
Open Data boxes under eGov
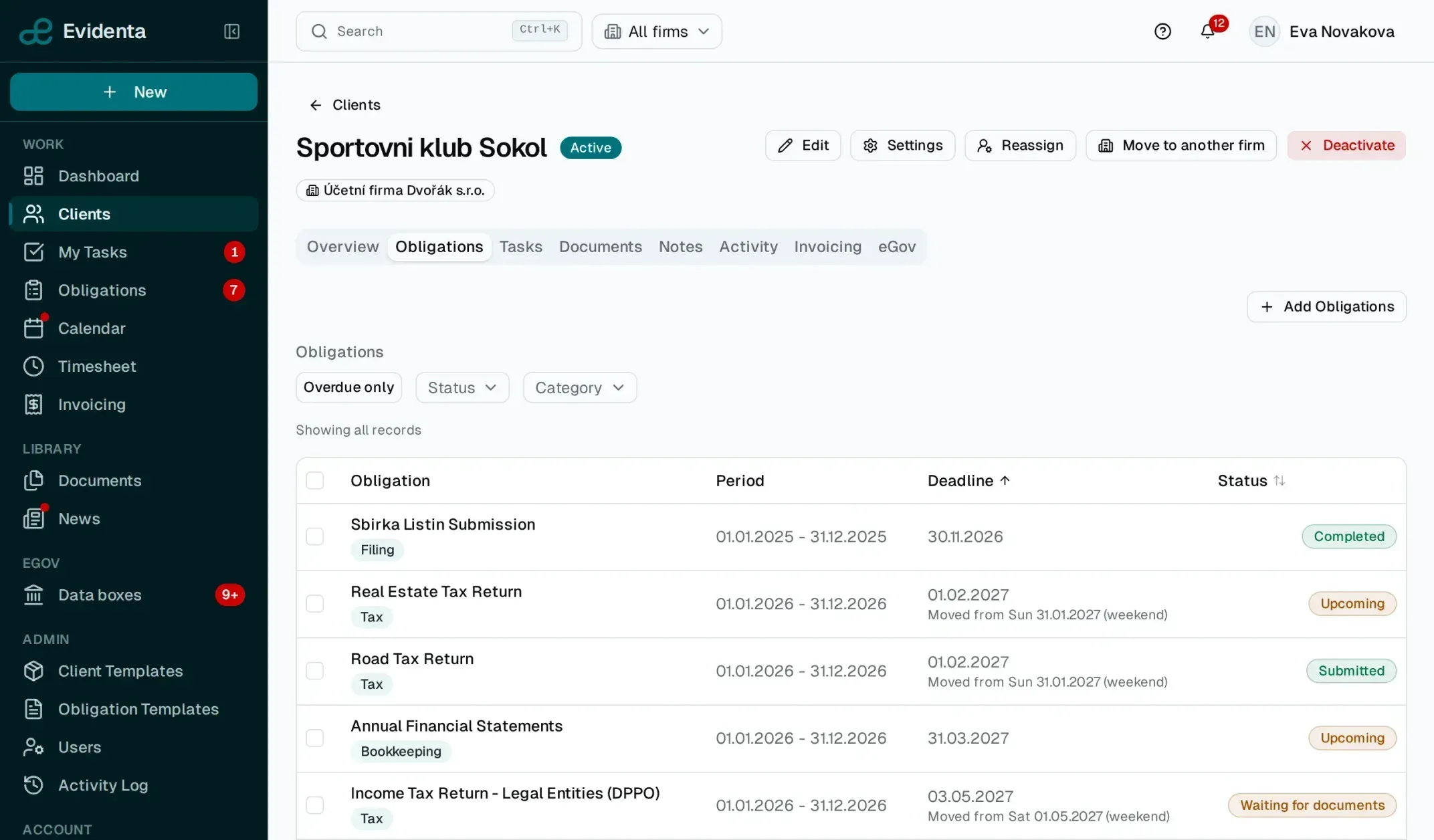[134, 595]
